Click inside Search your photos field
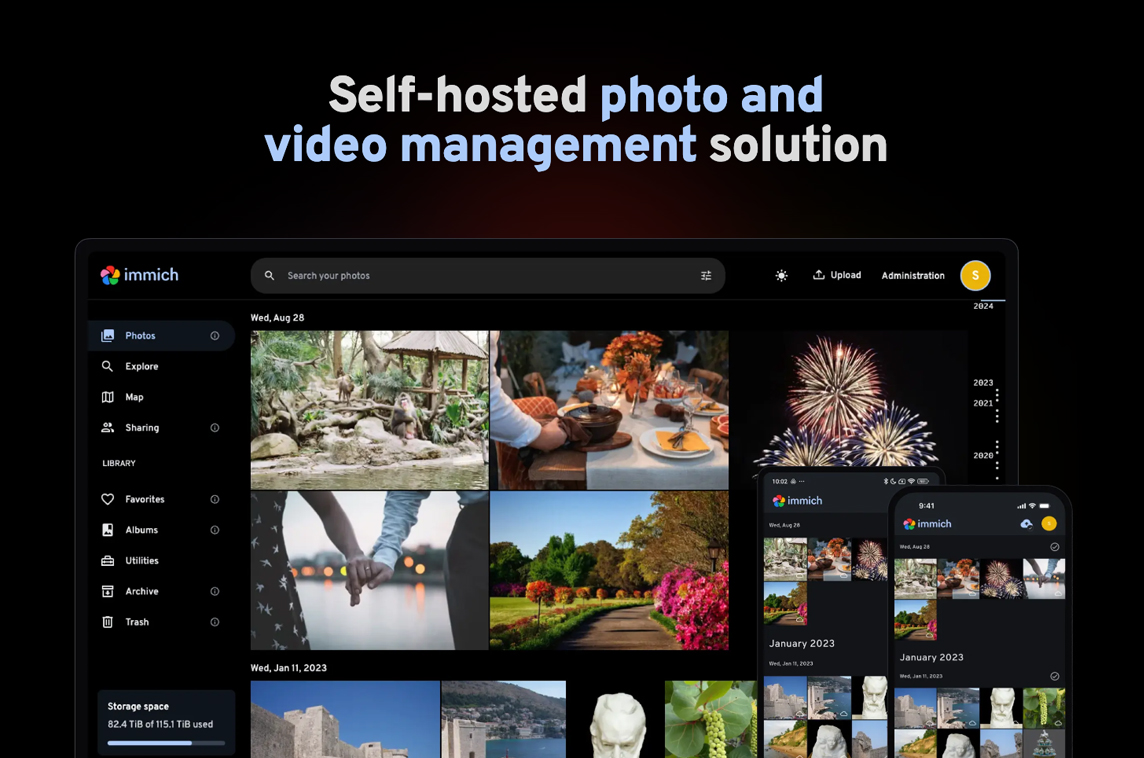This screenshot has width=1144, height=758. [x=480, y=276]
